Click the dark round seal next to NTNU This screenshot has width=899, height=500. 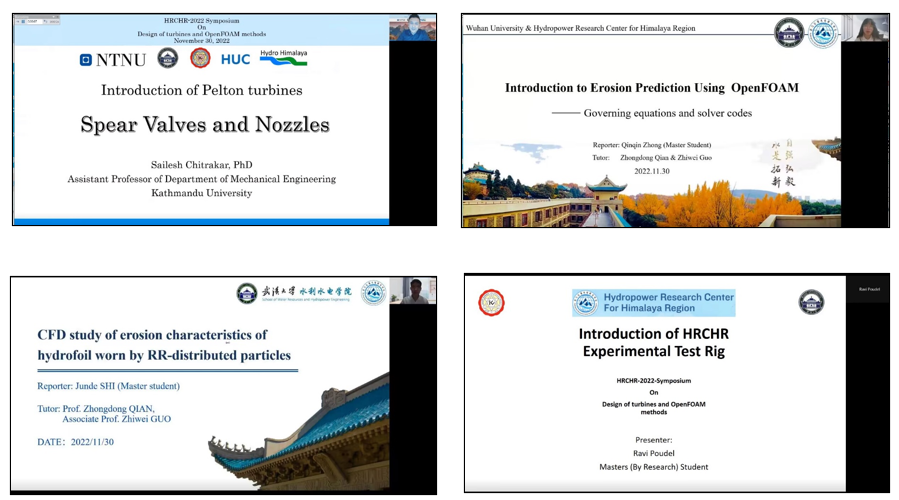tap(168, 59)
